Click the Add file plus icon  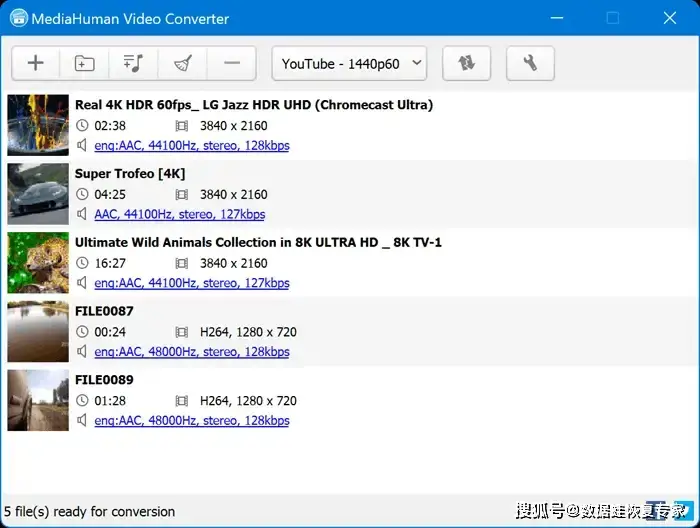36,63
